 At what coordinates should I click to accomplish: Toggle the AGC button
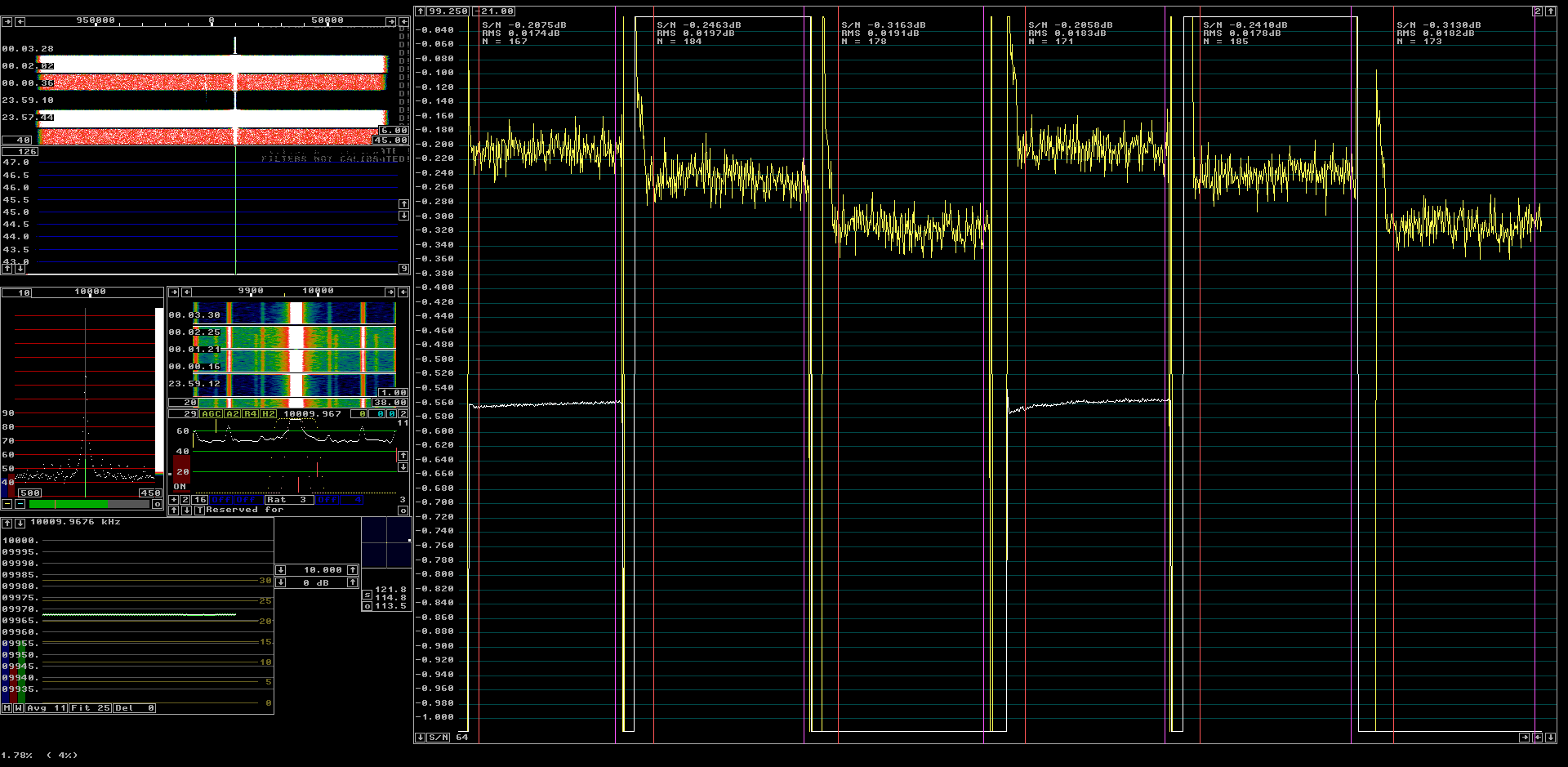[x=212, y=413]
